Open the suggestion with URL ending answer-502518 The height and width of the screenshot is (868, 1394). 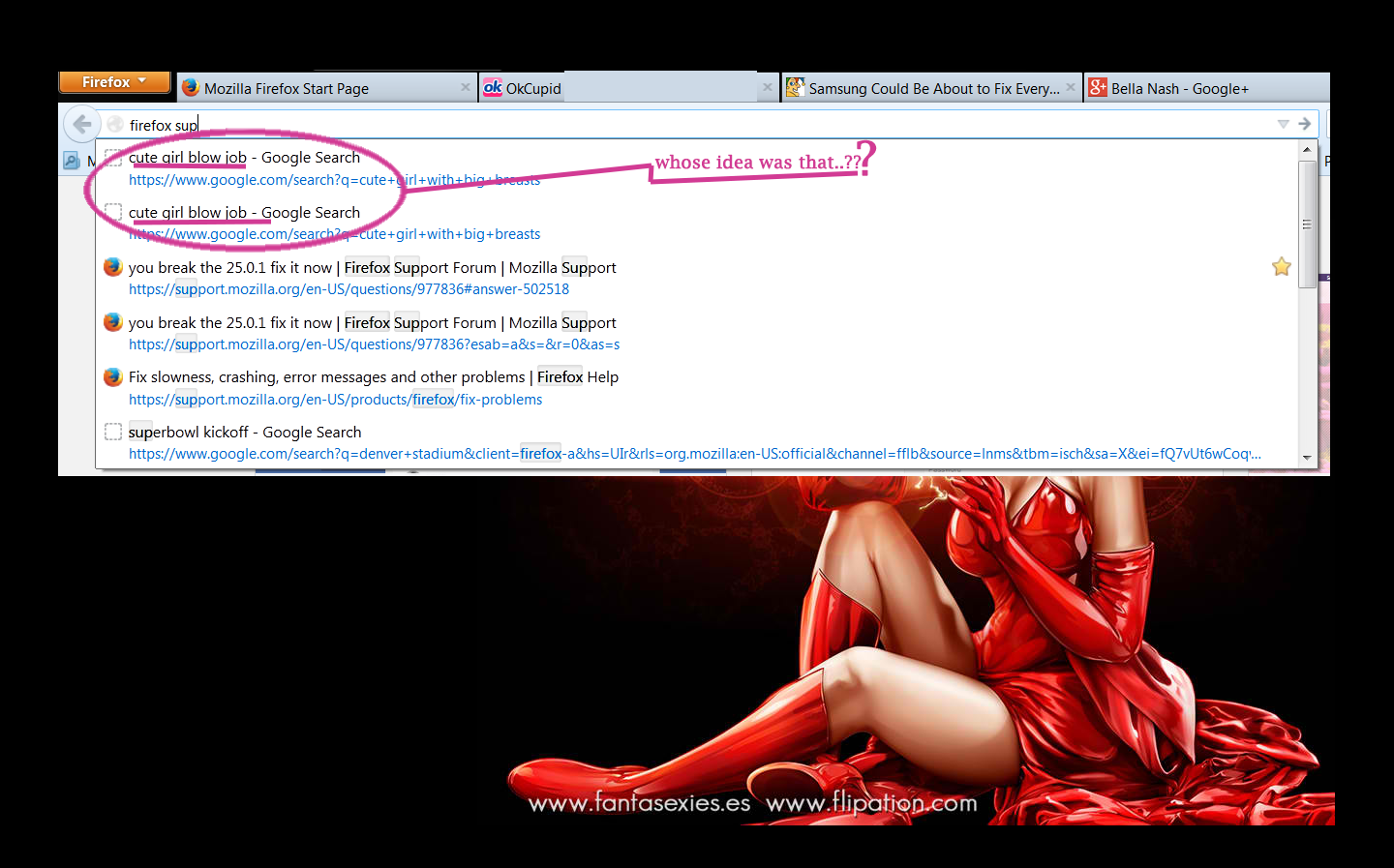pyautogui.click(x=695, y=278)
